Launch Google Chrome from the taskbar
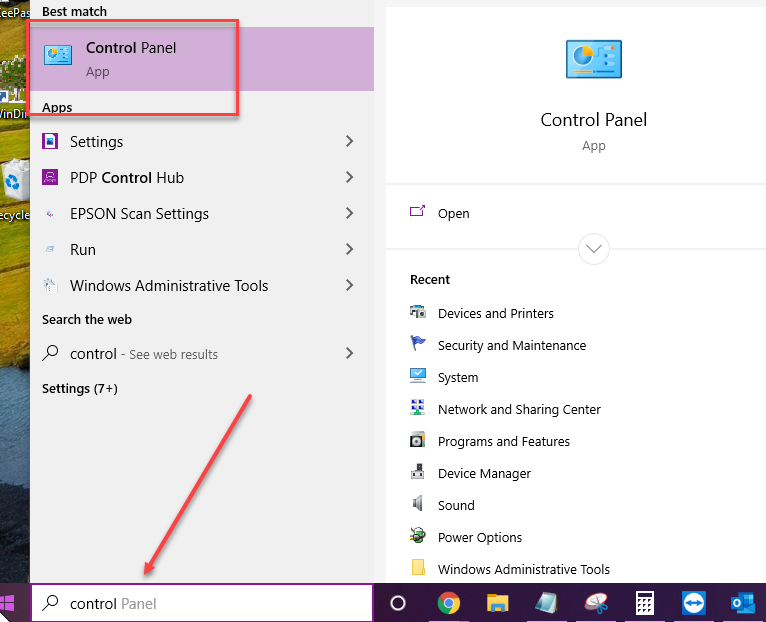Image resolution: width=766 pixels, height=622 pixels. (x=448, y=602)
